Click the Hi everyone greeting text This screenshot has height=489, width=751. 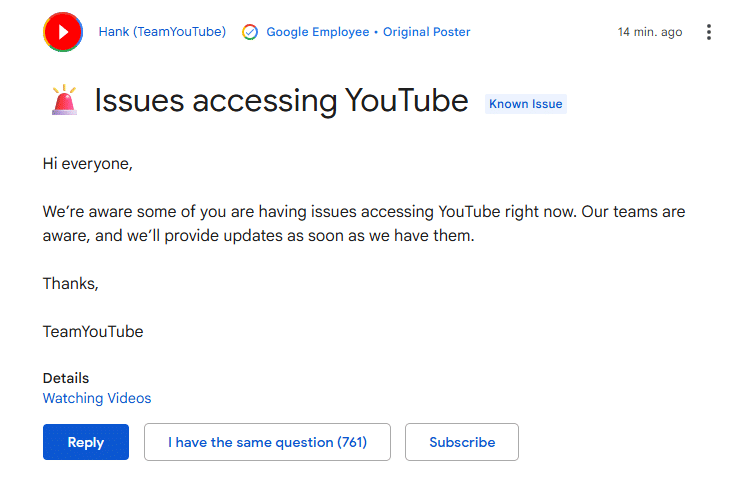point(87,163)
